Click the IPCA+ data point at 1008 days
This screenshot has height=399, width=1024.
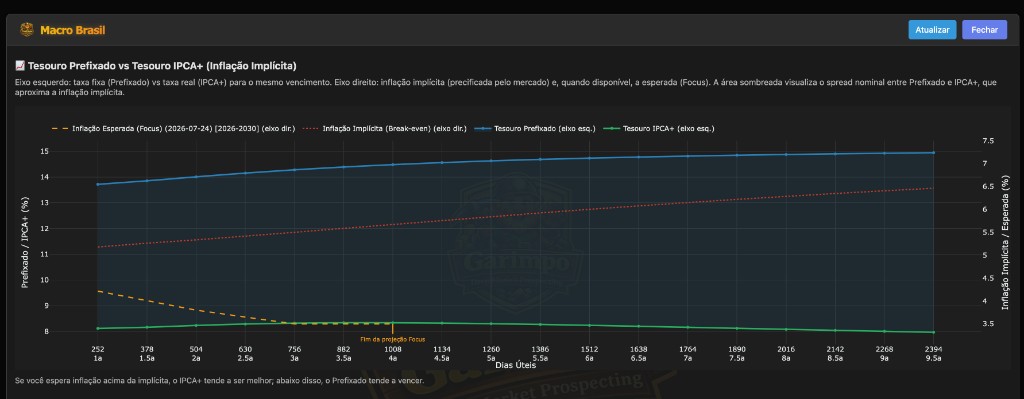point(392,323)
